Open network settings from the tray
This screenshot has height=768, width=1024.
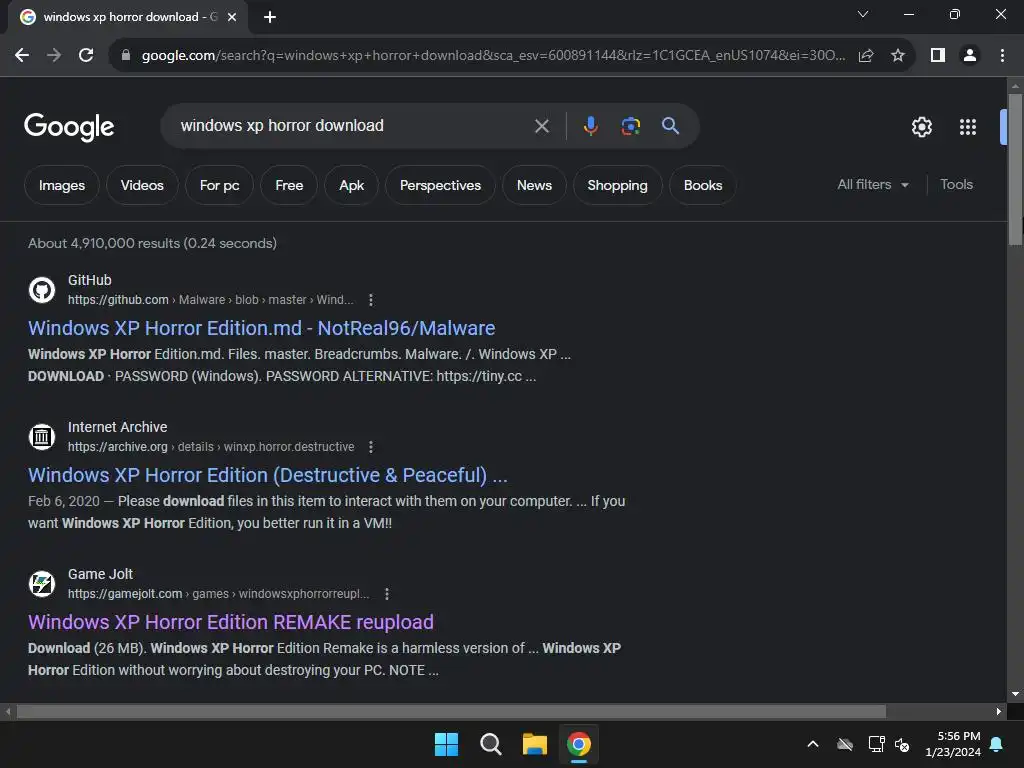(x=876, y=744)
